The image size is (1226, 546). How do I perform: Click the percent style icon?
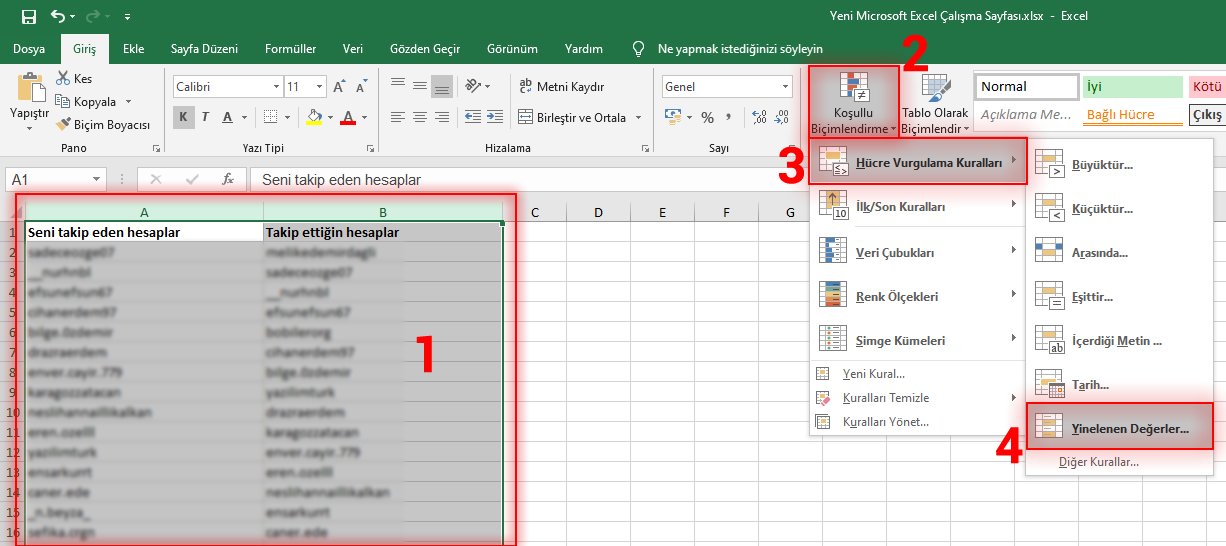pyautogui.click(x=707, y=118)
